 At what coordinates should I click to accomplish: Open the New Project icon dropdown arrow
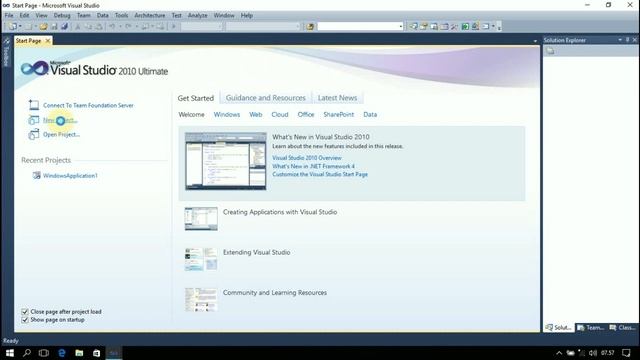click(20, 27)
